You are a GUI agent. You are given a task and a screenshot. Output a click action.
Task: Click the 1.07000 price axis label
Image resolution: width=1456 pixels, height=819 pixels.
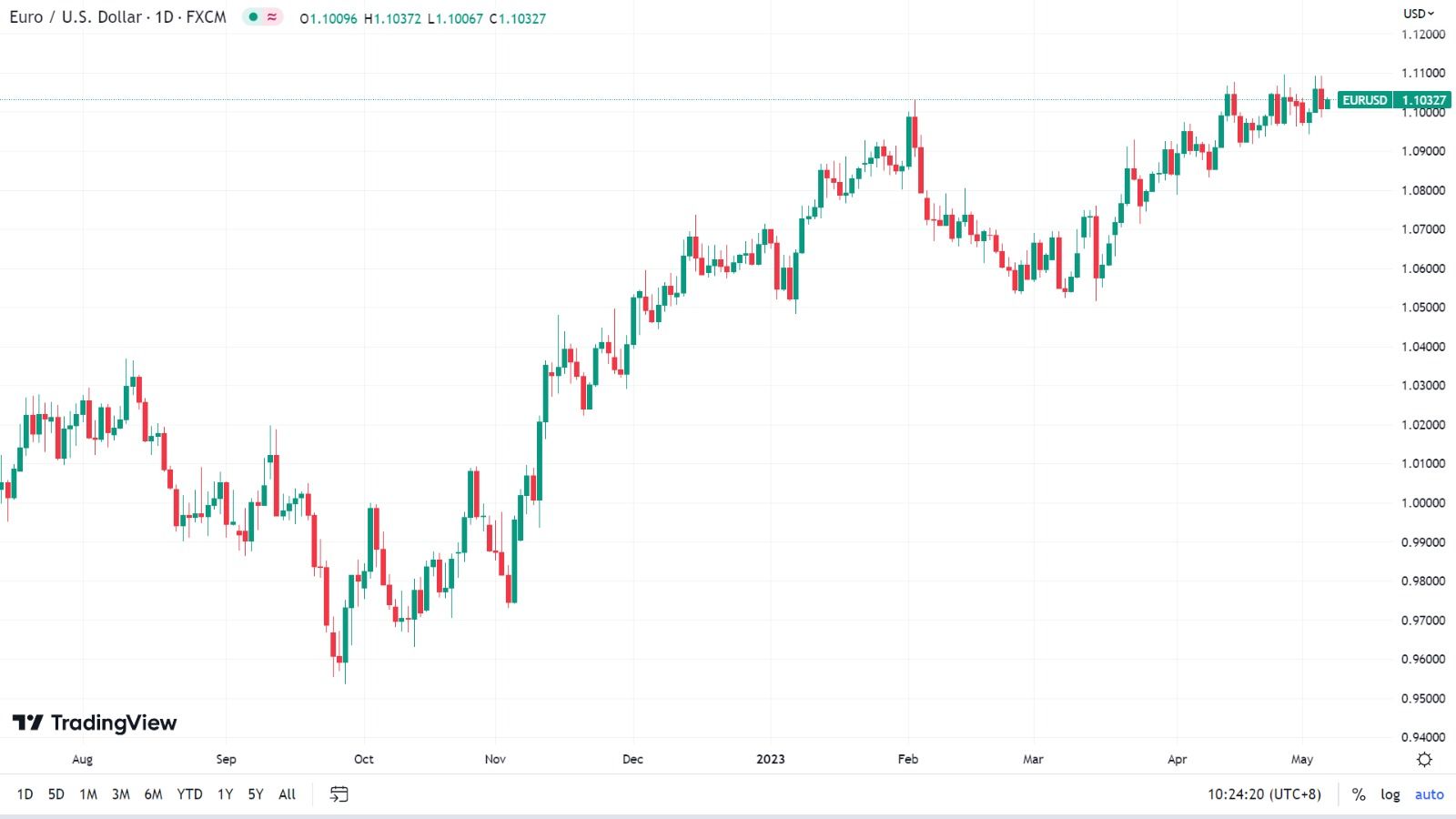pos(1423,229)
